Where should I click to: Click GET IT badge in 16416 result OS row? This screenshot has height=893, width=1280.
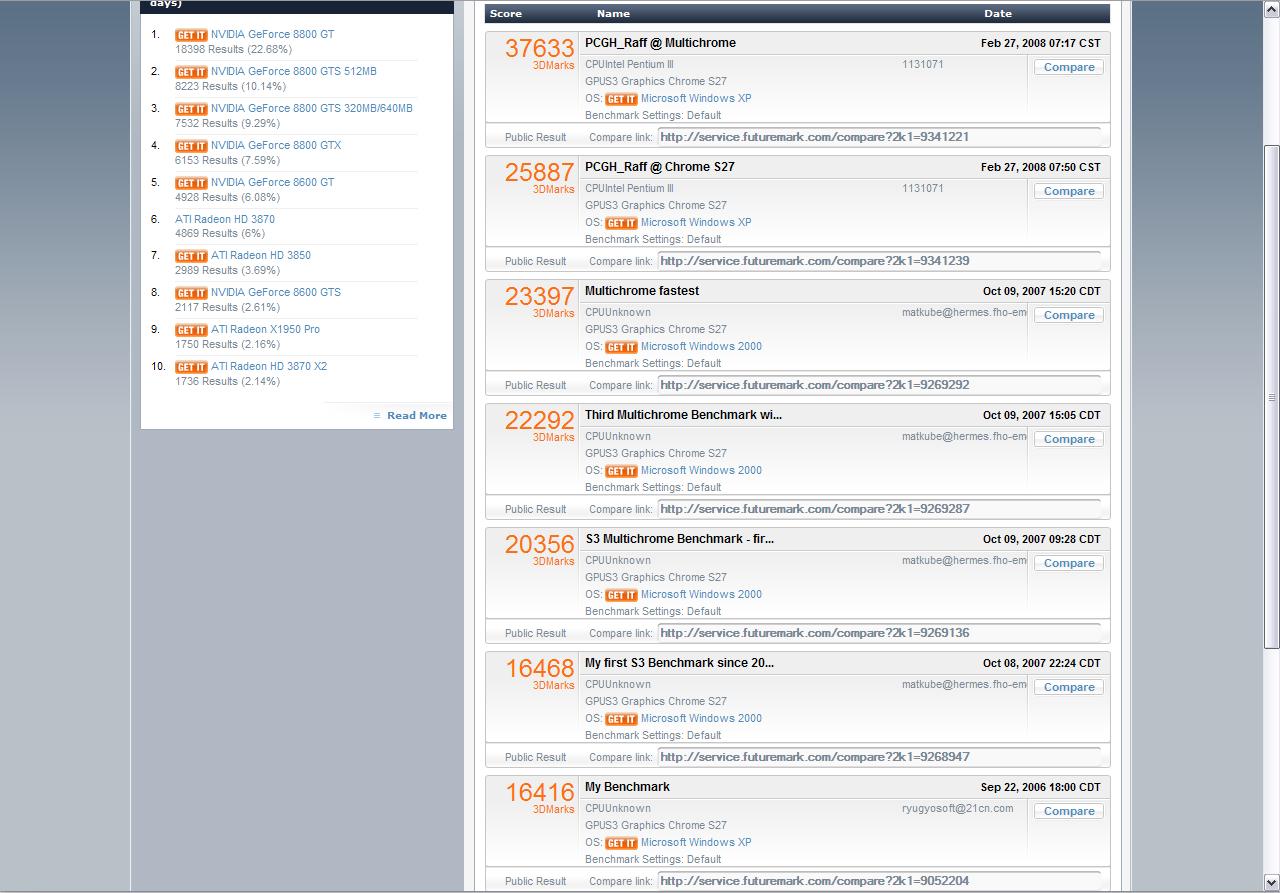(621, 843)
